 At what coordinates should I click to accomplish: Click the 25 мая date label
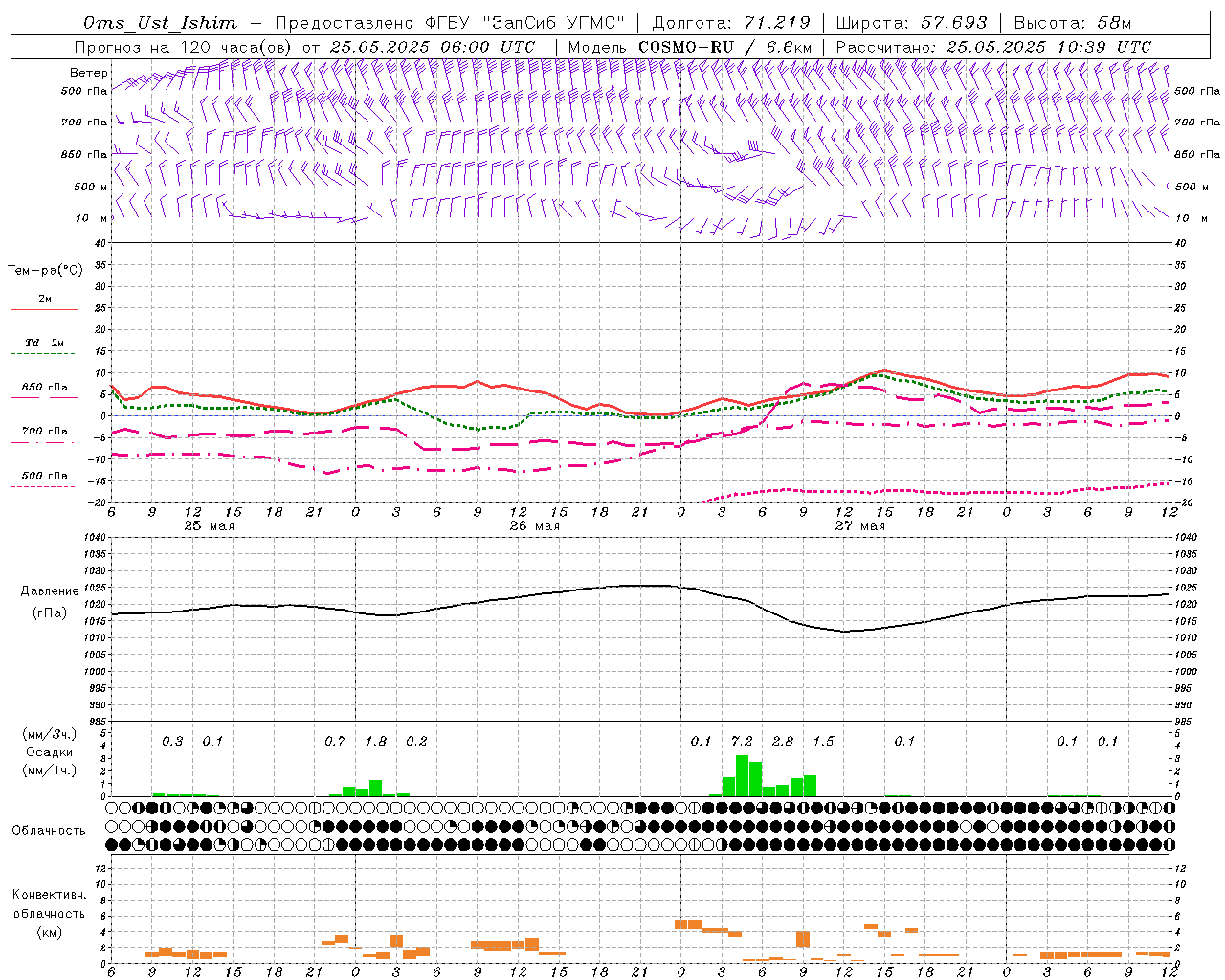pos(209,526)
